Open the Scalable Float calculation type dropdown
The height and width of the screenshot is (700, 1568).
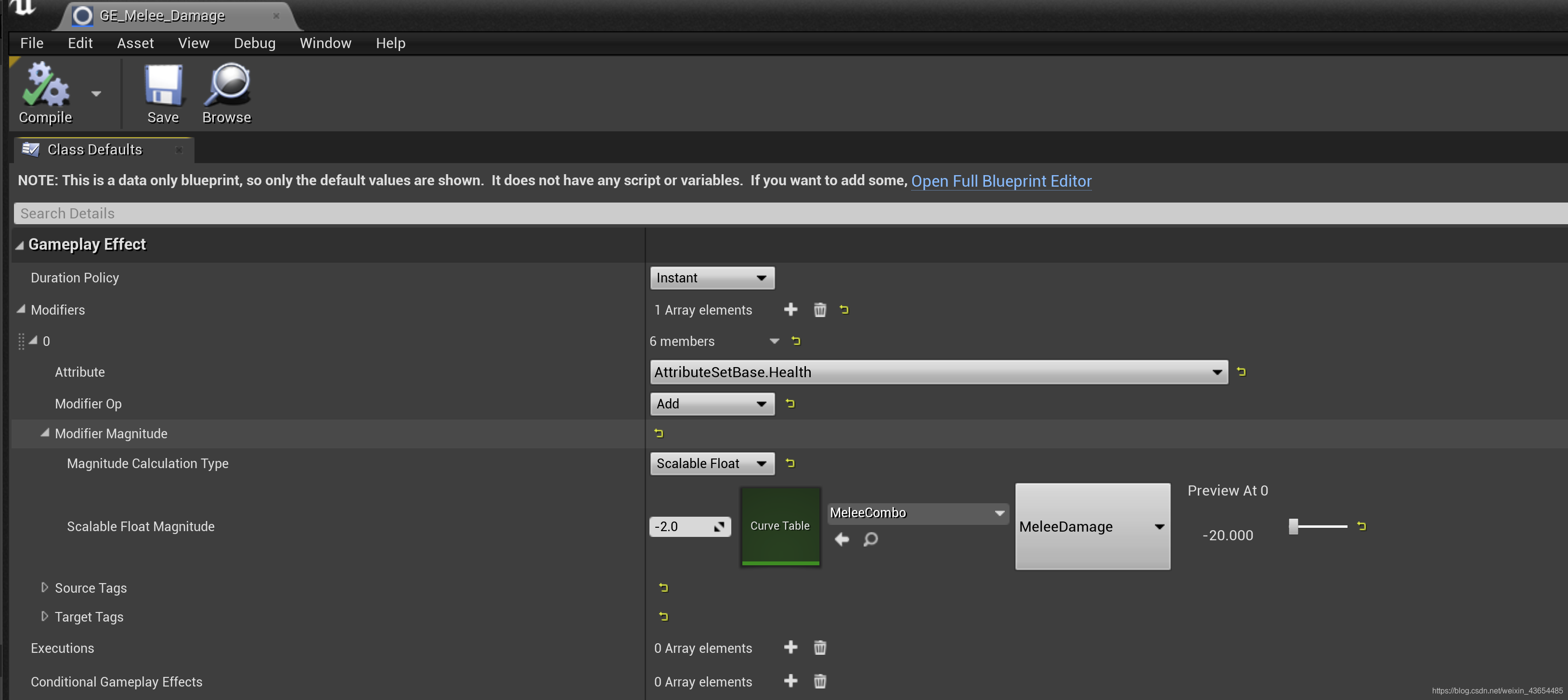click(712, 463)
